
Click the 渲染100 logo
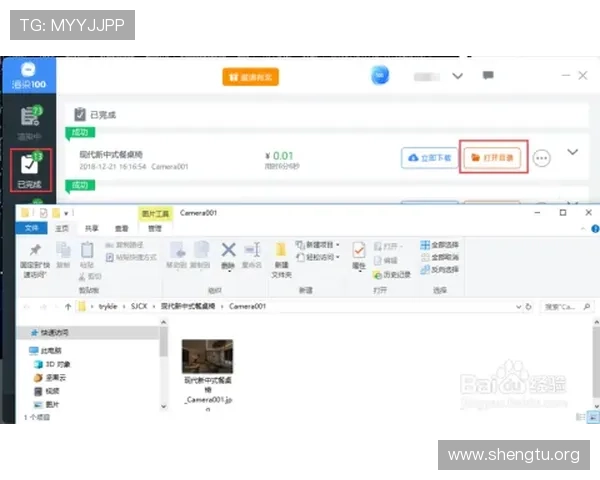coord(29,75)
